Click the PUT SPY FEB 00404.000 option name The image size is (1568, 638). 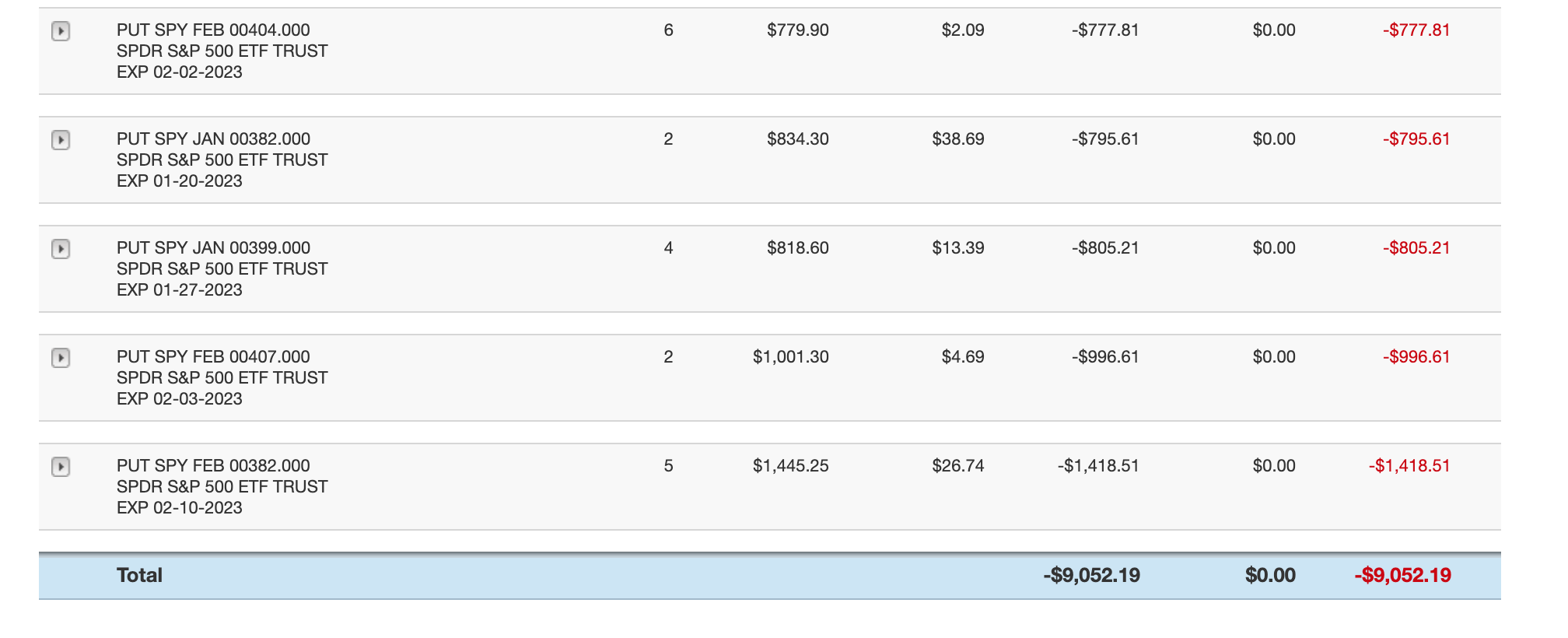click(213, 30)
